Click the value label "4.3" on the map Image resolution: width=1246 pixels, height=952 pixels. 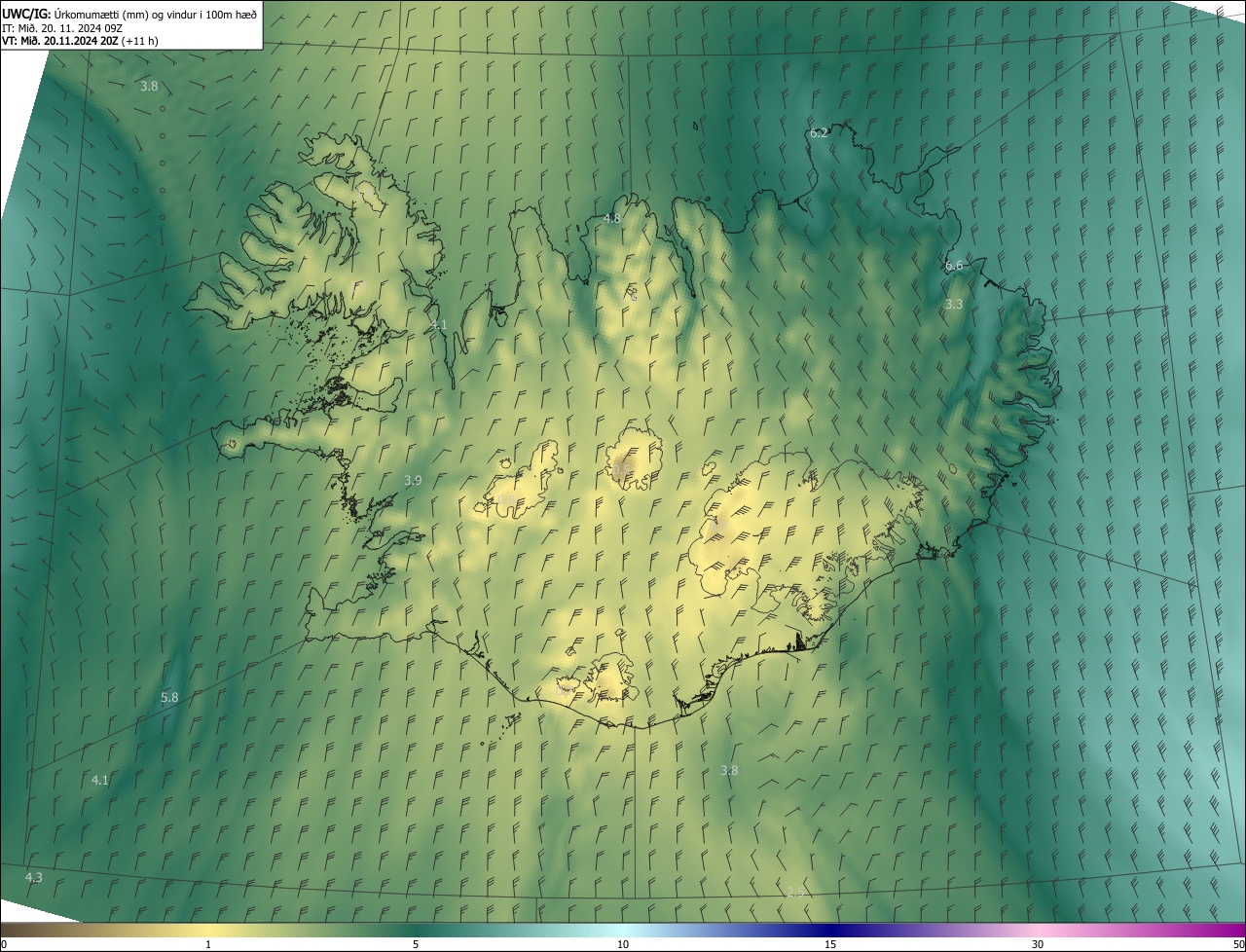34,877
